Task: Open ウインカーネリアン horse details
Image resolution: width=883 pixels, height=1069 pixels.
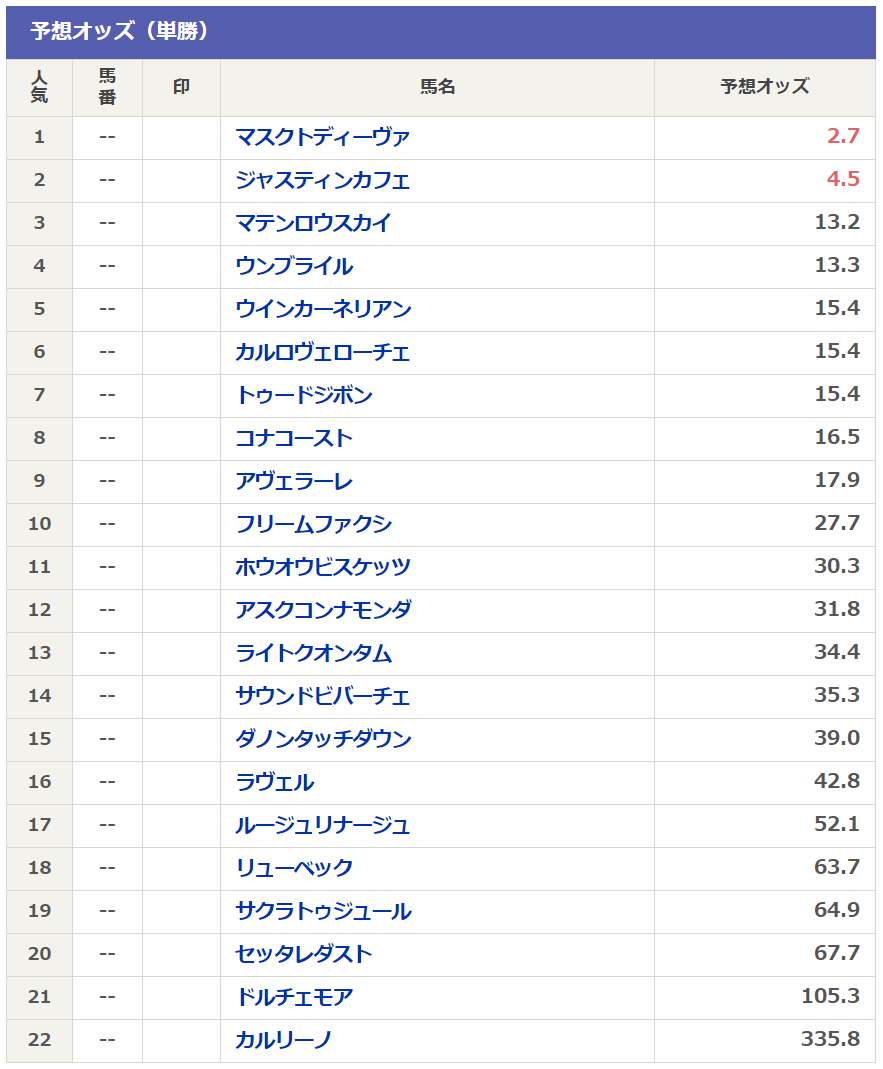Action: point(323,309)
